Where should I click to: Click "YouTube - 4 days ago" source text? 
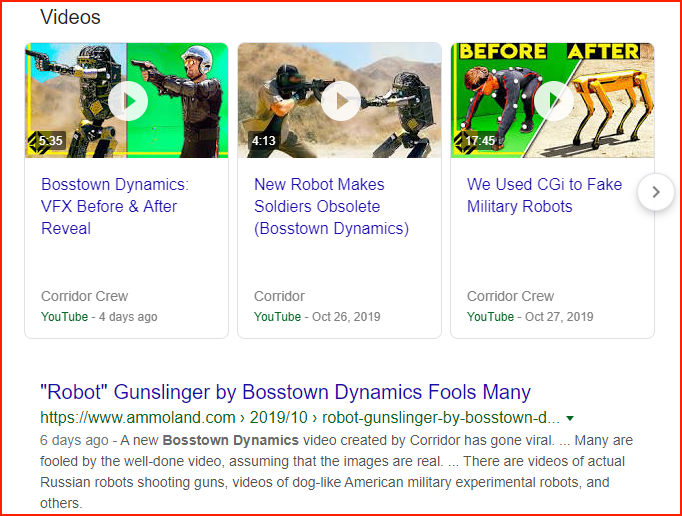tap(99, 317)
